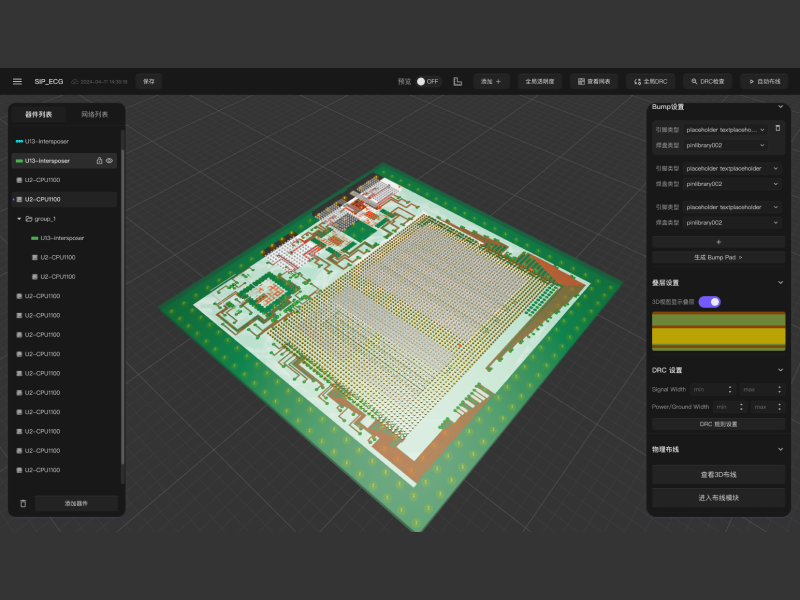Toggle the 预览 preview switch
The image size is (800, 600).
(x=427, y=81)
